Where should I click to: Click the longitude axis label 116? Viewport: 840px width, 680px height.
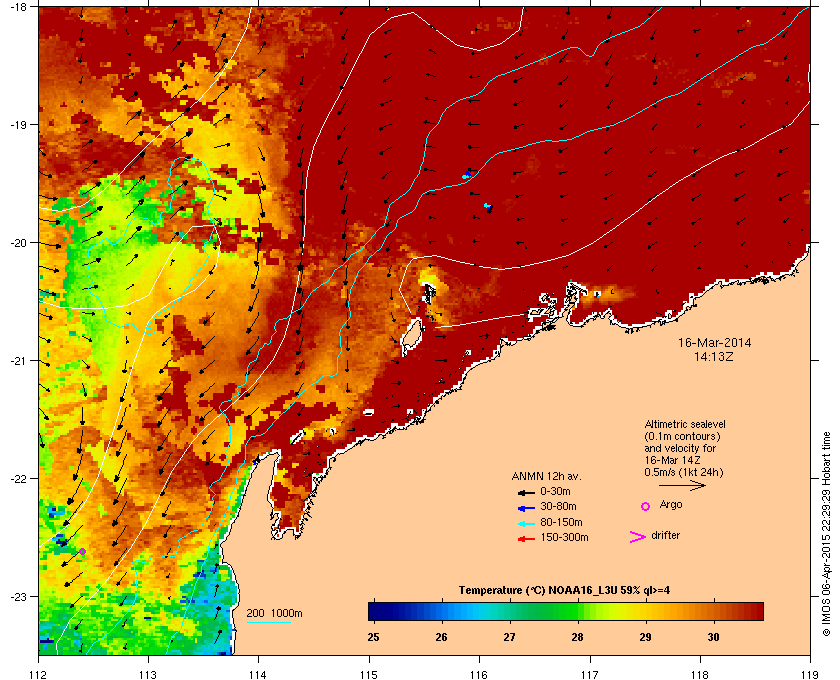click(x=479, y=675)
